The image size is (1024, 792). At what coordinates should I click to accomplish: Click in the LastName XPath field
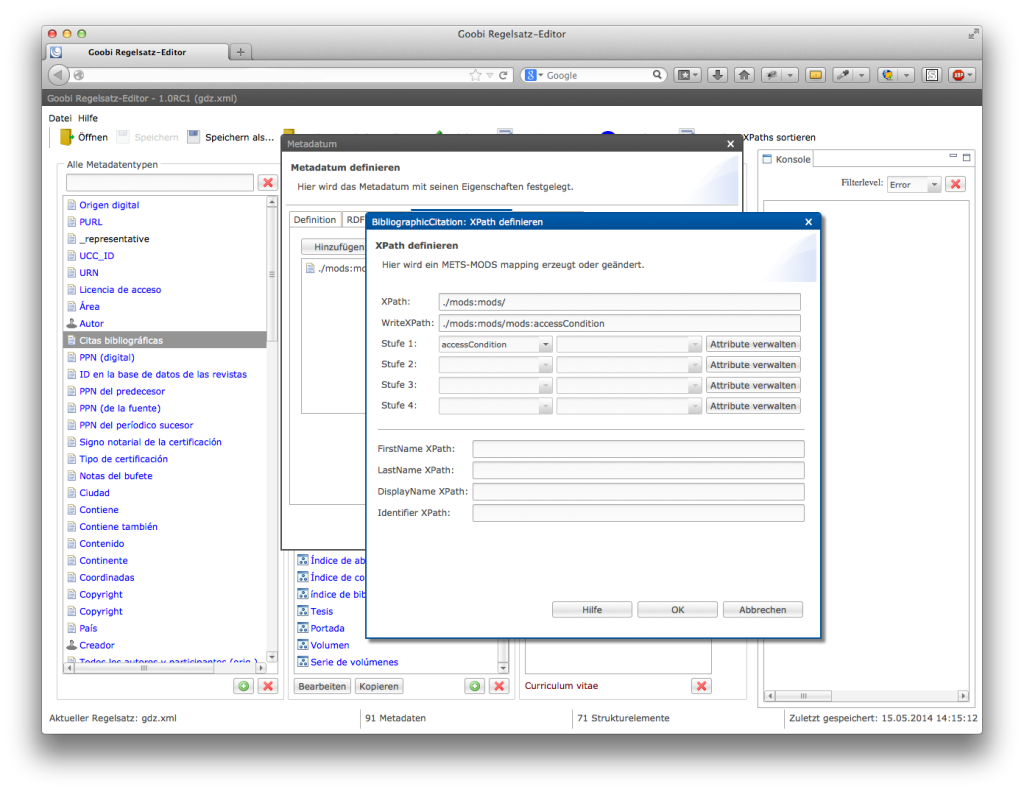(x=638, y=470)
